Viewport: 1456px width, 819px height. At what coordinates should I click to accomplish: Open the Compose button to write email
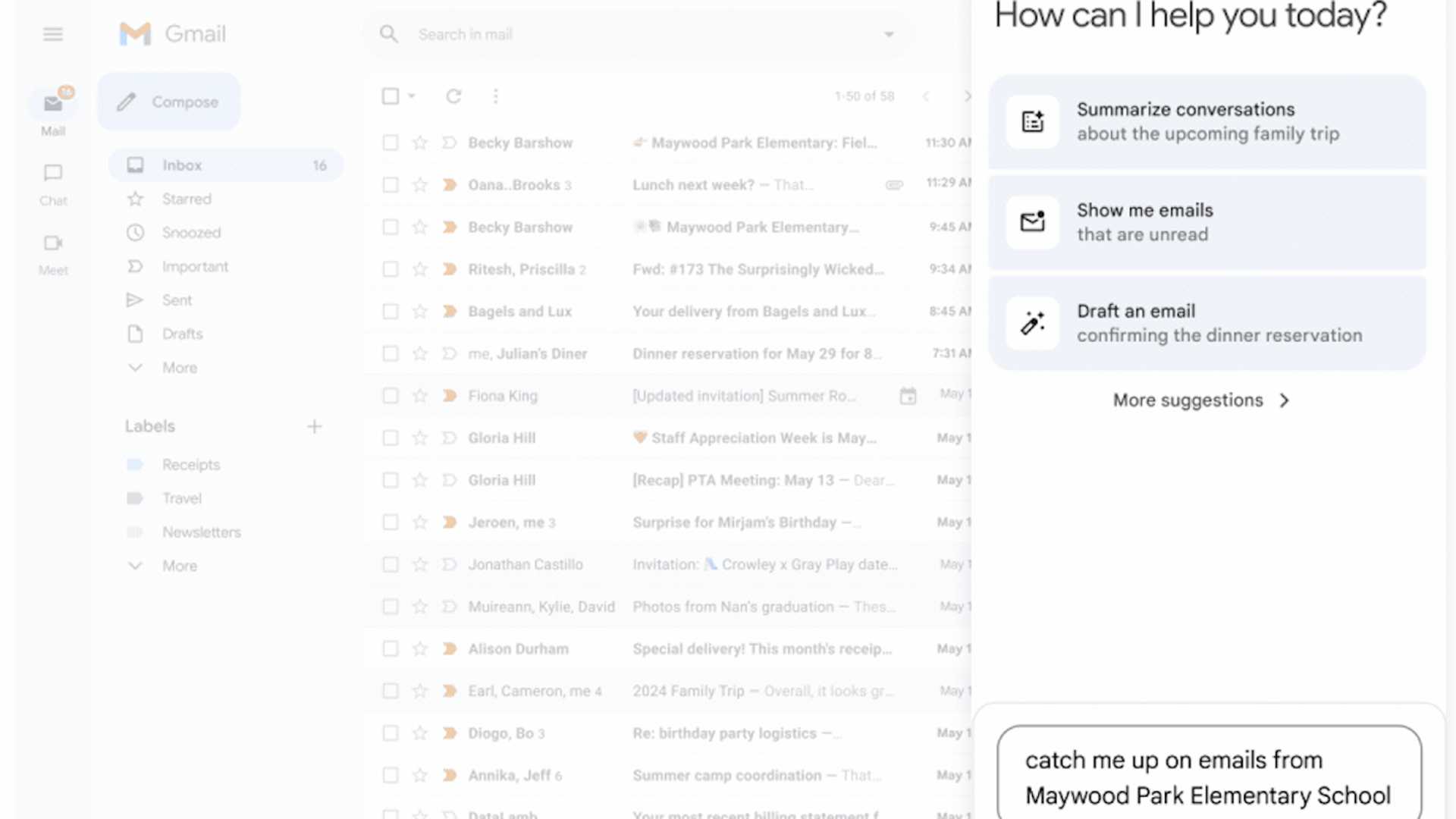168,101
